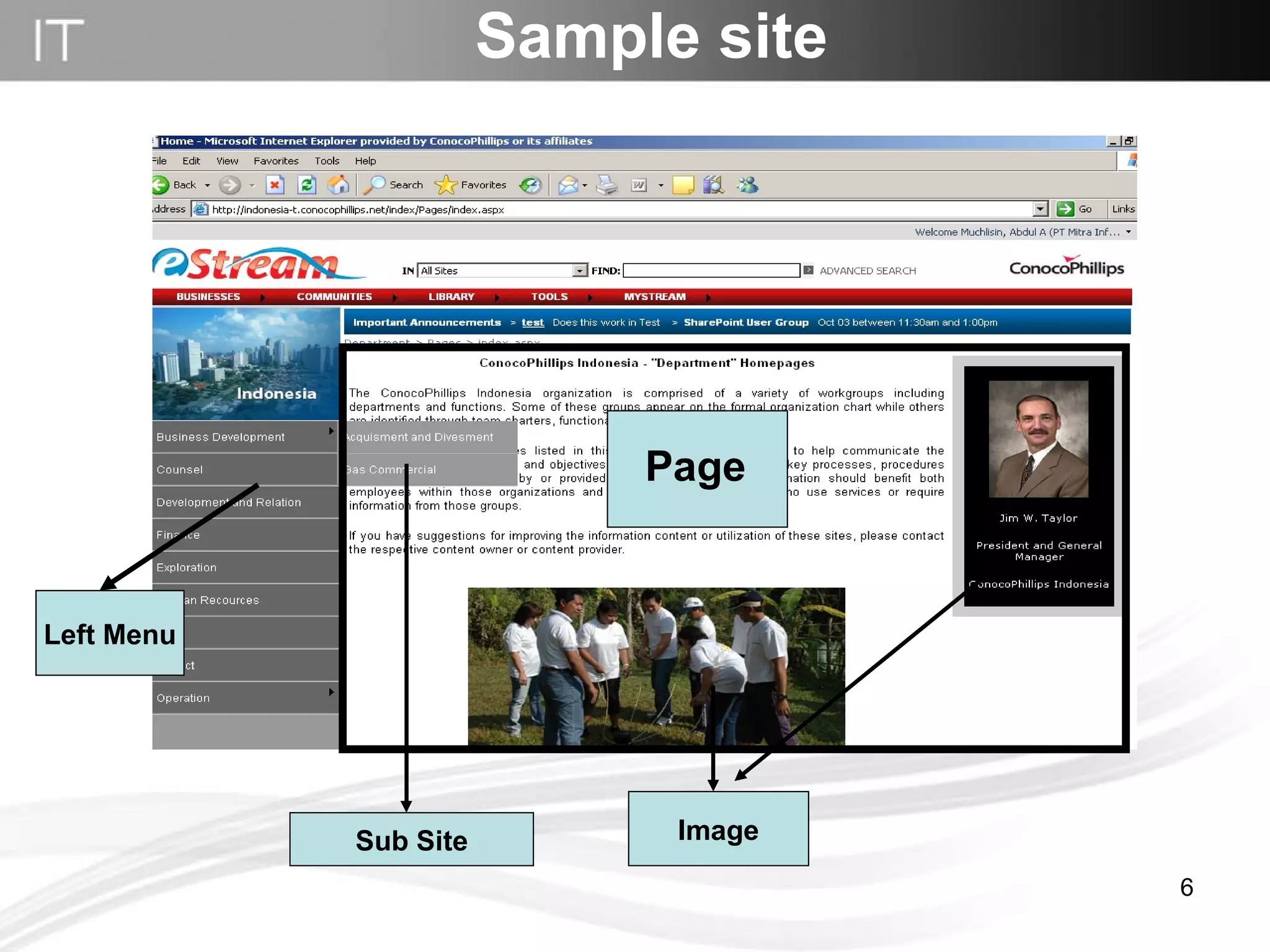
Task: Click the Forward arrow icon
Action: [230, 185]
